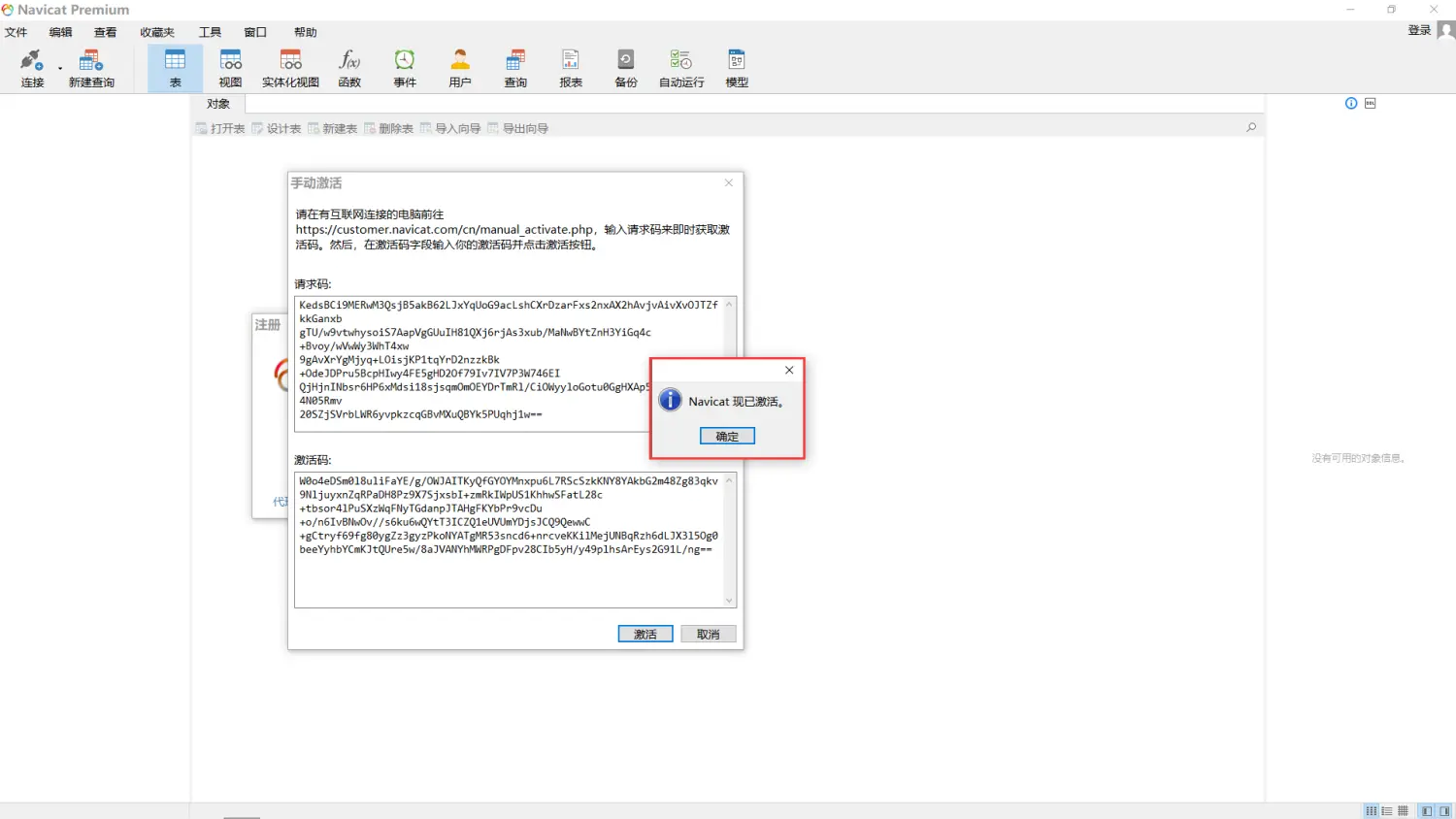Click the 没有可用的对象信息 text
1456x819 pixels.
1359,458
